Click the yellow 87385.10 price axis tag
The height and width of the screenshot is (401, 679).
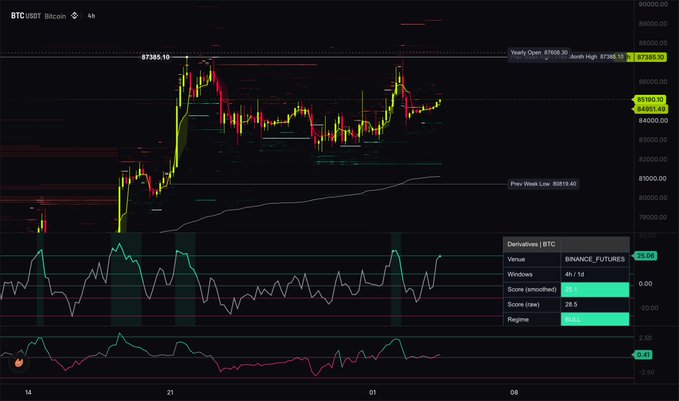click(651, 57)
